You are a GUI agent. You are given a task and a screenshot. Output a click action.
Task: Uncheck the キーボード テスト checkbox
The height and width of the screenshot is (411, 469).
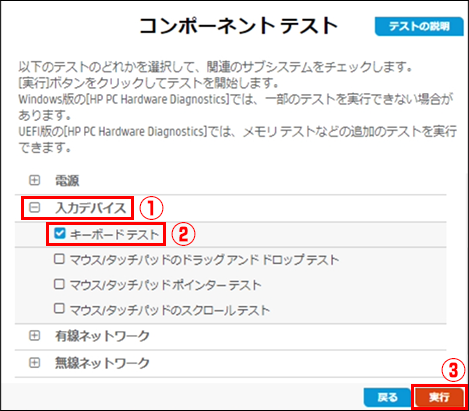(x=60, y=233)
